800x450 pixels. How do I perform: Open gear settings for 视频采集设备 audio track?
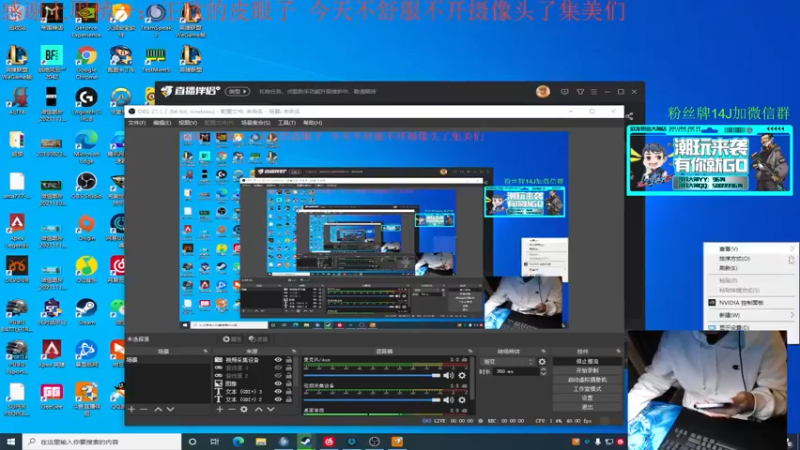click(x=462, y=400)
